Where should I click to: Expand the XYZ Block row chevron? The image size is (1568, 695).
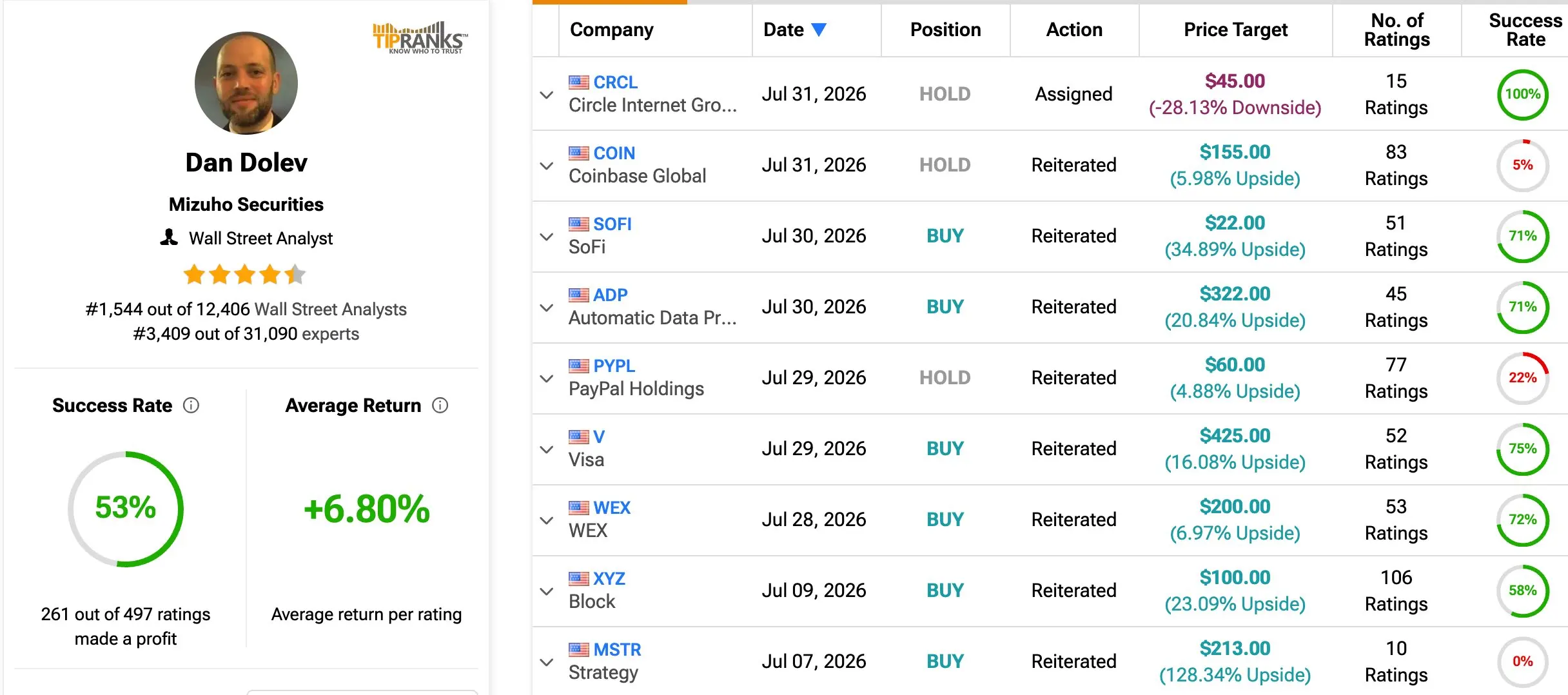click(x=547, y=591)
